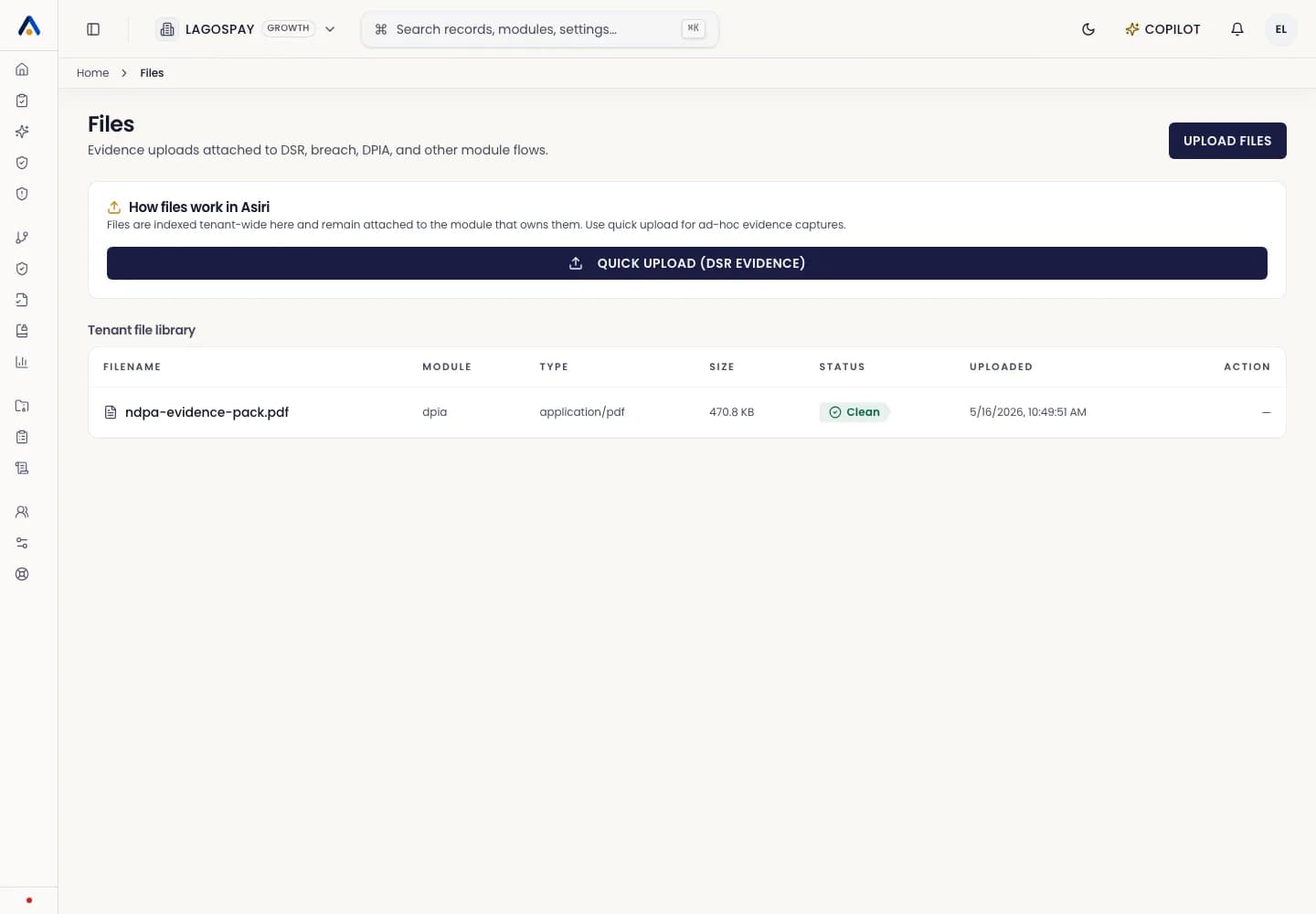Click the Search records input field

coord(539,29)
